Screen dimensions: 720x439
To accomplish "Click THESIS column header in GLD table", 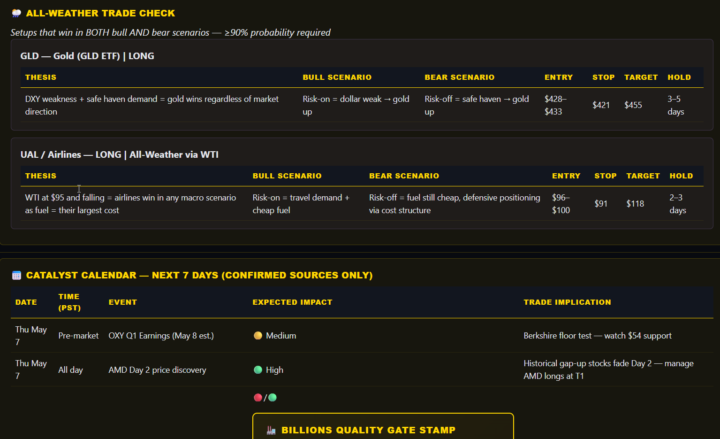I will (41, 77).
